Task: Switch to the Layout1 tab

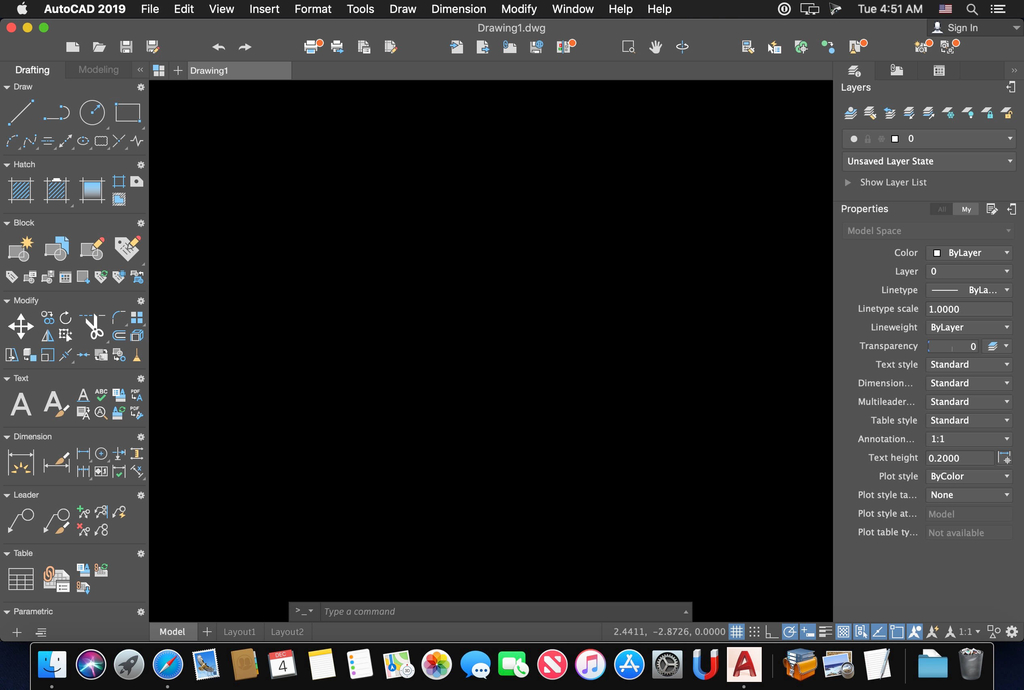Action: [x=239, y=632]
